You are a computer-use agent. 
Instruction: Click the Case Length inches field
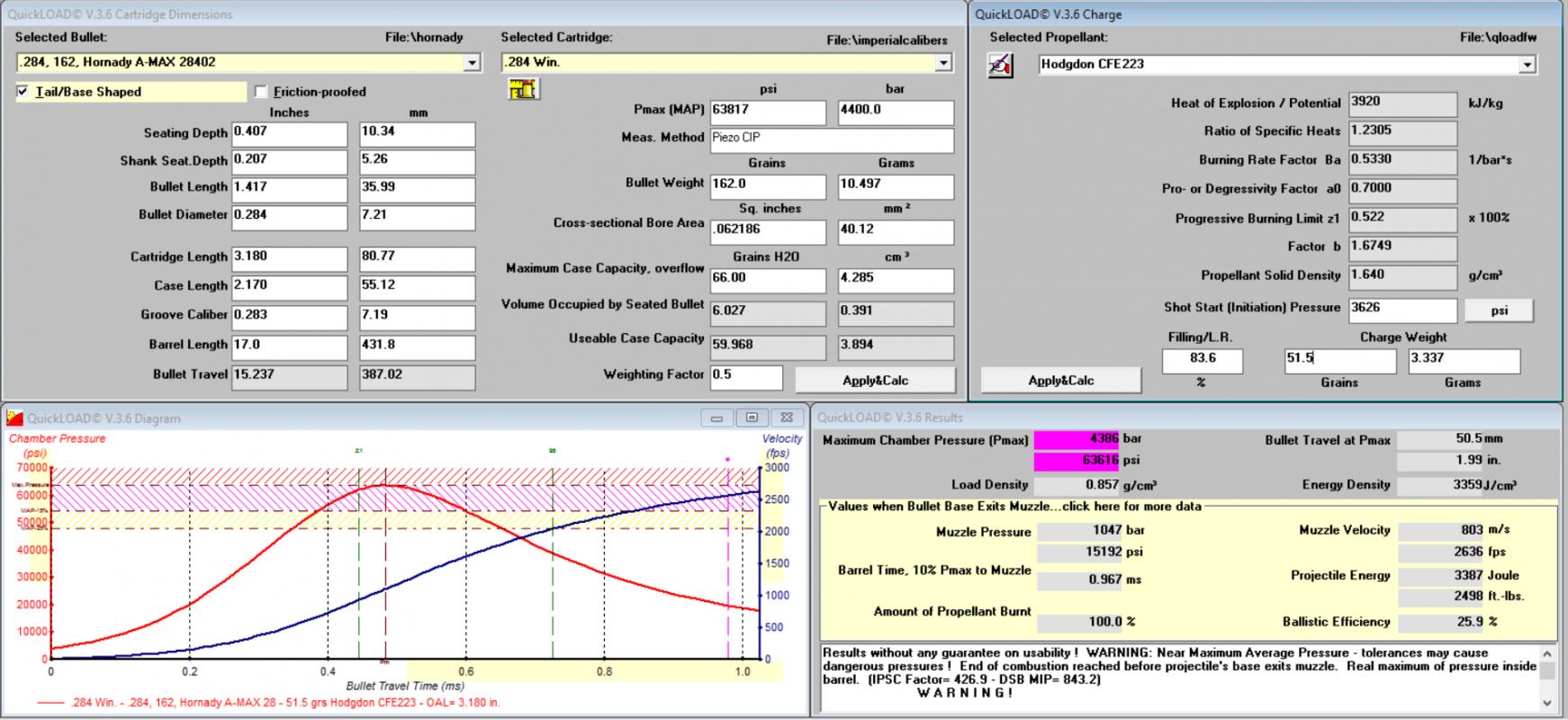click(289, 288)
